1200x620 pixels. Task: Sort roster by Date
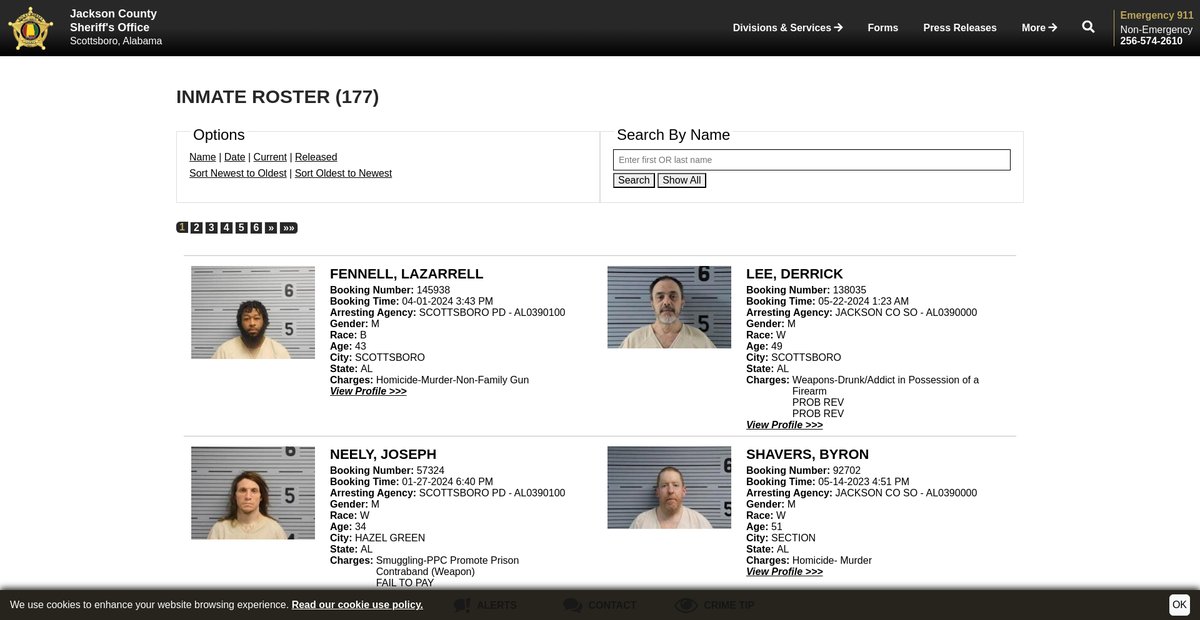(234, 157)
